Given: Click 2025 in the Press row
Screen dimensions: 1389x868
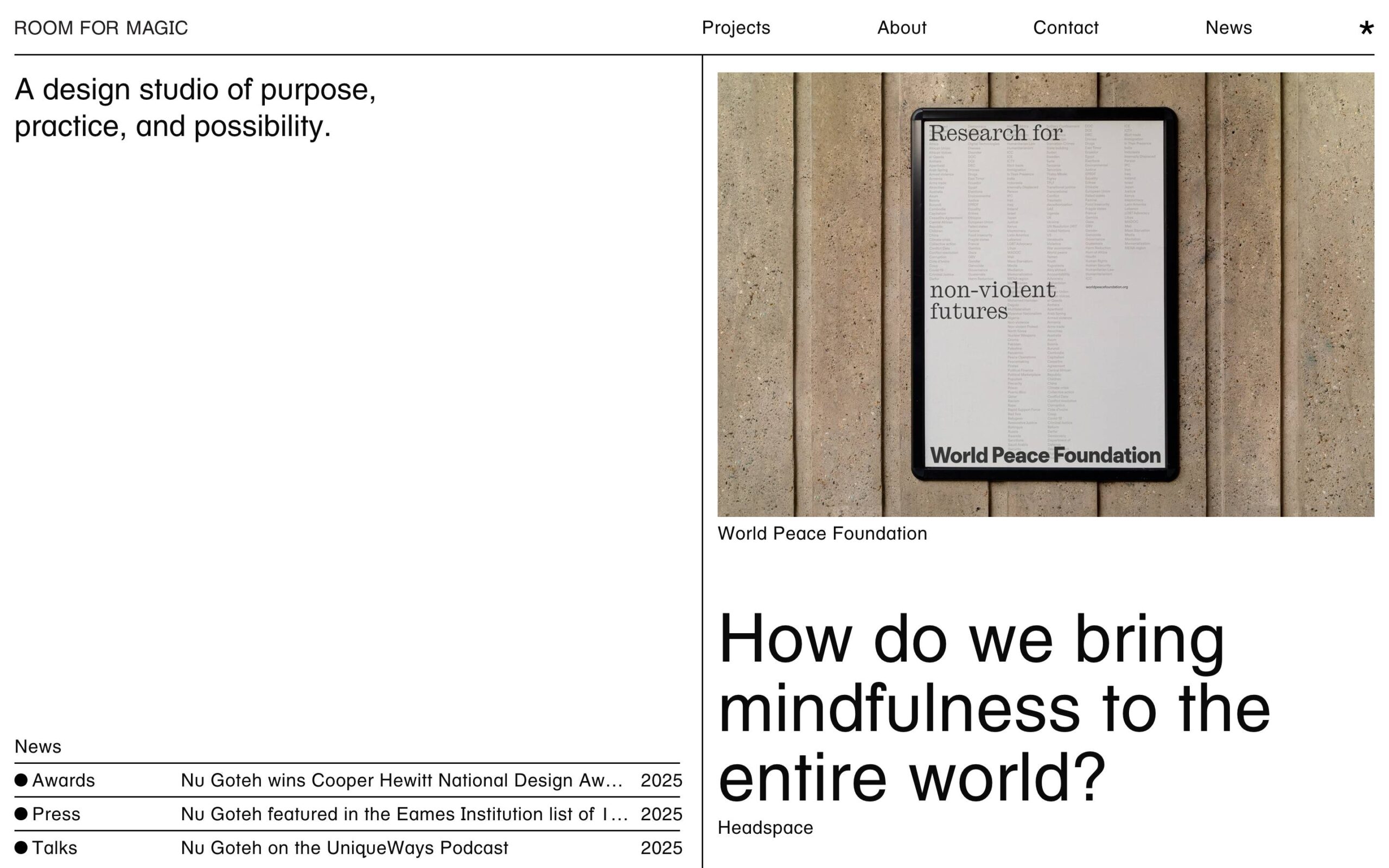Looking at the screenshot, I should (x=661, y=814).
